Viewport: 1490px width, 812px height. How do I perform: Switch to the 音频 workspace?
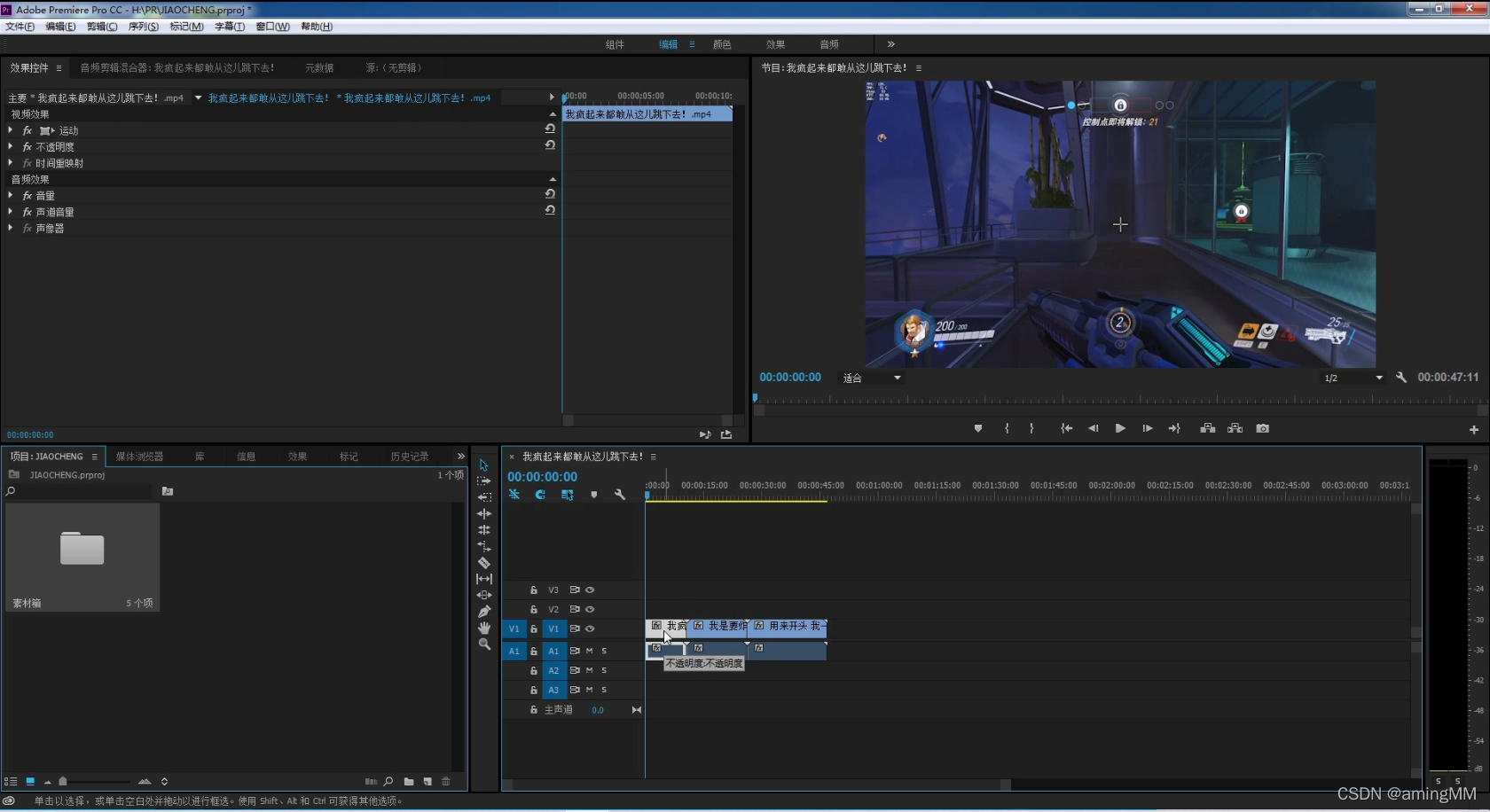coord(829,44)
